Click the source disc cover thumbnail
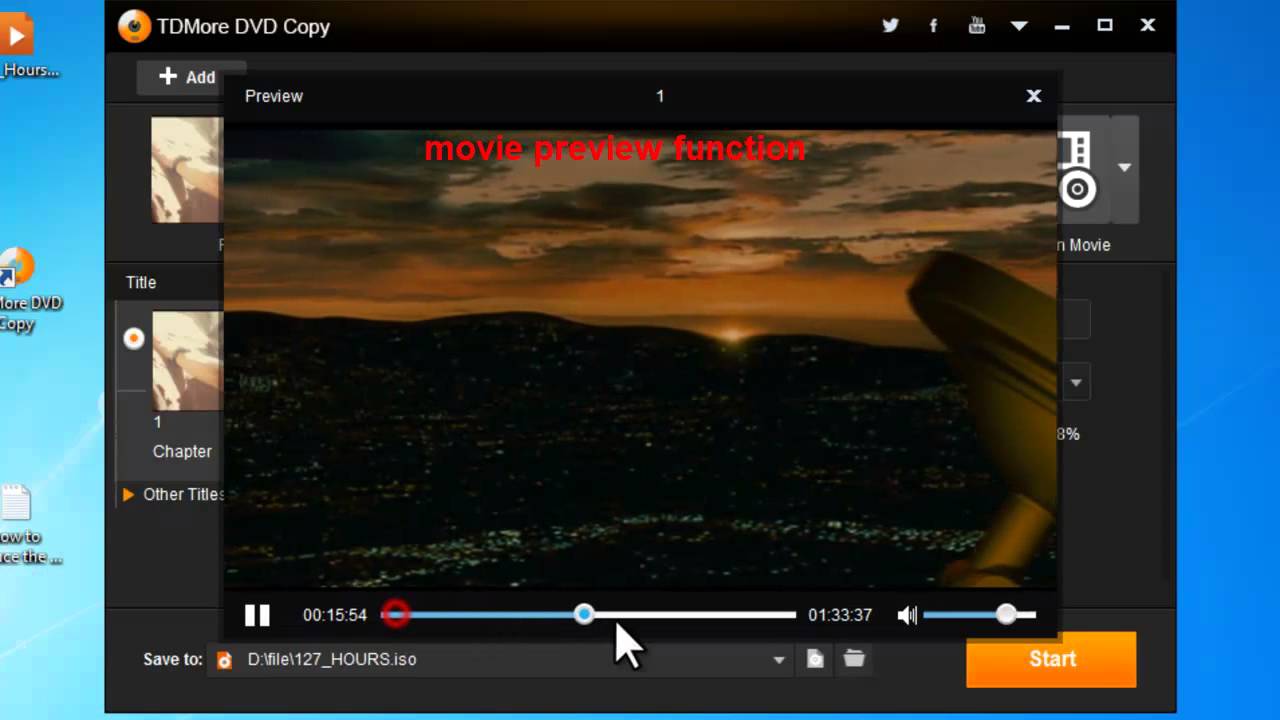The image size is (1280, 720). click(187, 170)
